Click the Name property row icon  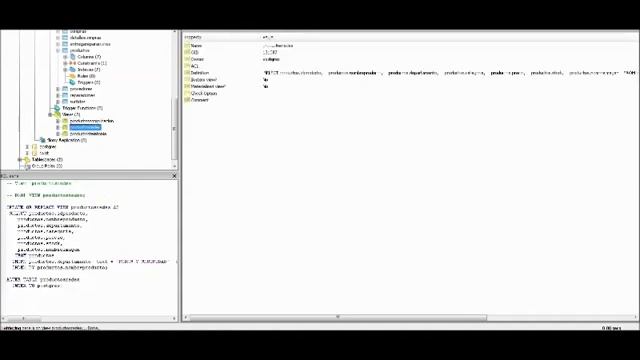pyautogui.click(x=187, y=46)
